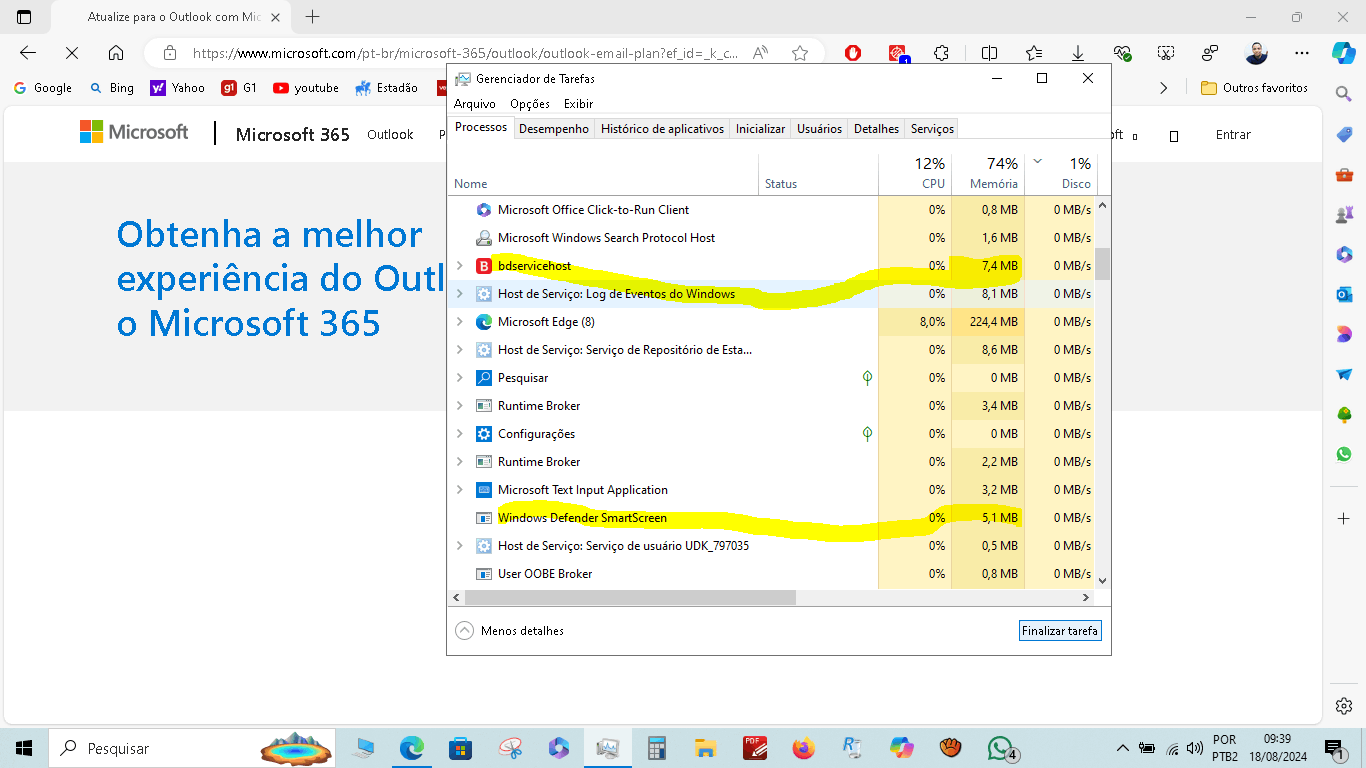
Task: Start Edge web capture scissors icon
Action: 1166,53
